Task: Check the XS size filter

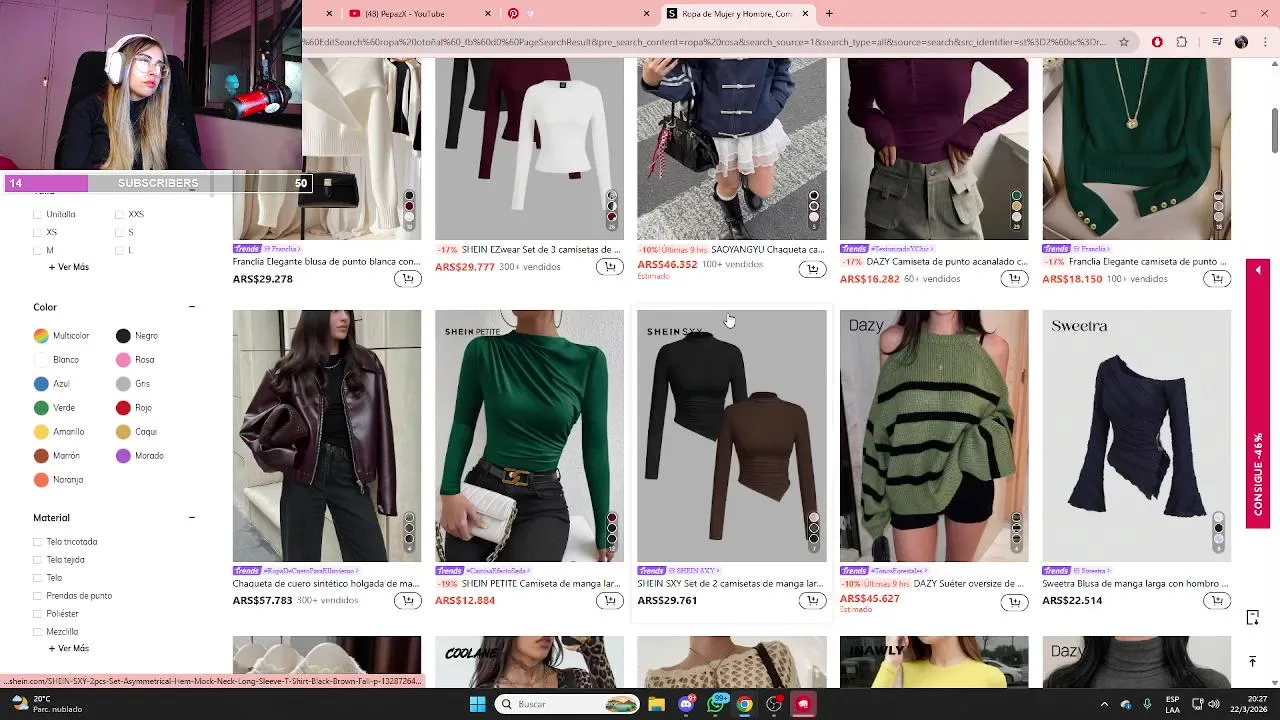Action: click(38, 232)
